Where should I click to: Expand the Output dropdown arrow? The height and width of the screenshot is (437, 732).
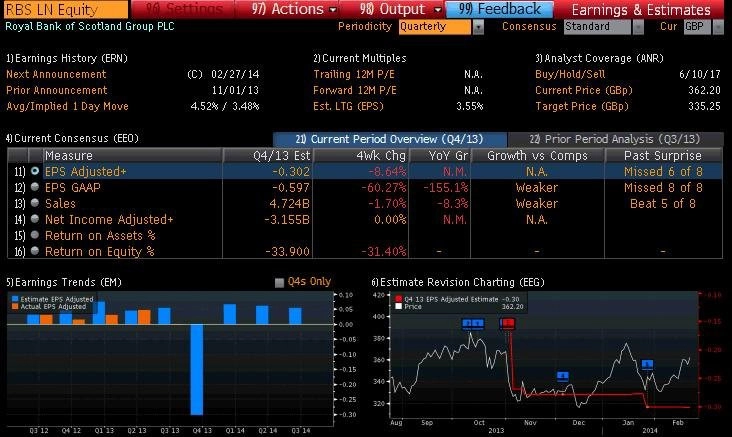tap(437, 9)
